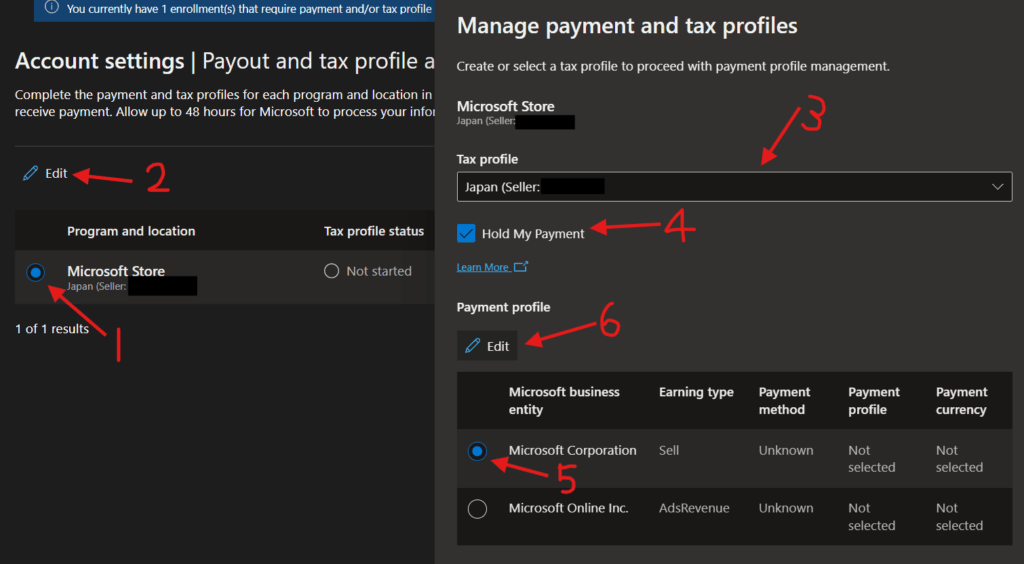This screenshot has width=1024, height=564.
Task: Click the Program and location column header
Action: coord(131,231)
